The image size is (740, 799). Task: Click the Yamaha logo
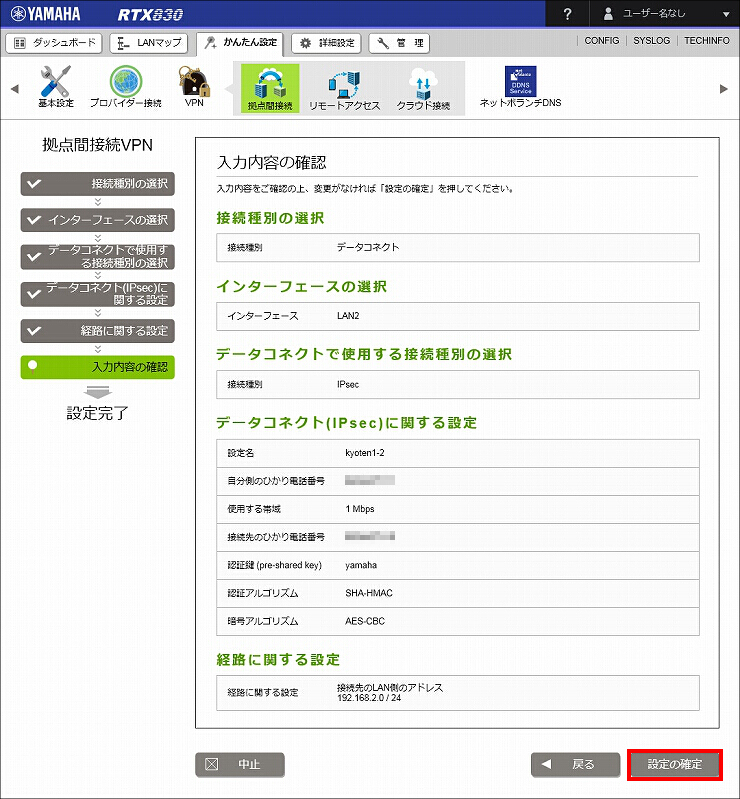tap(46, 14)
